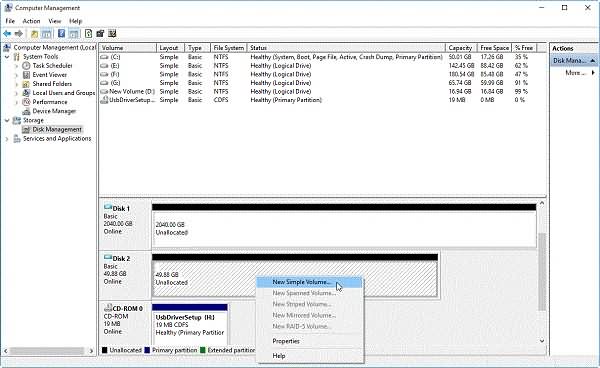Click the Task Scheduler clock icon

pos(26,66)
